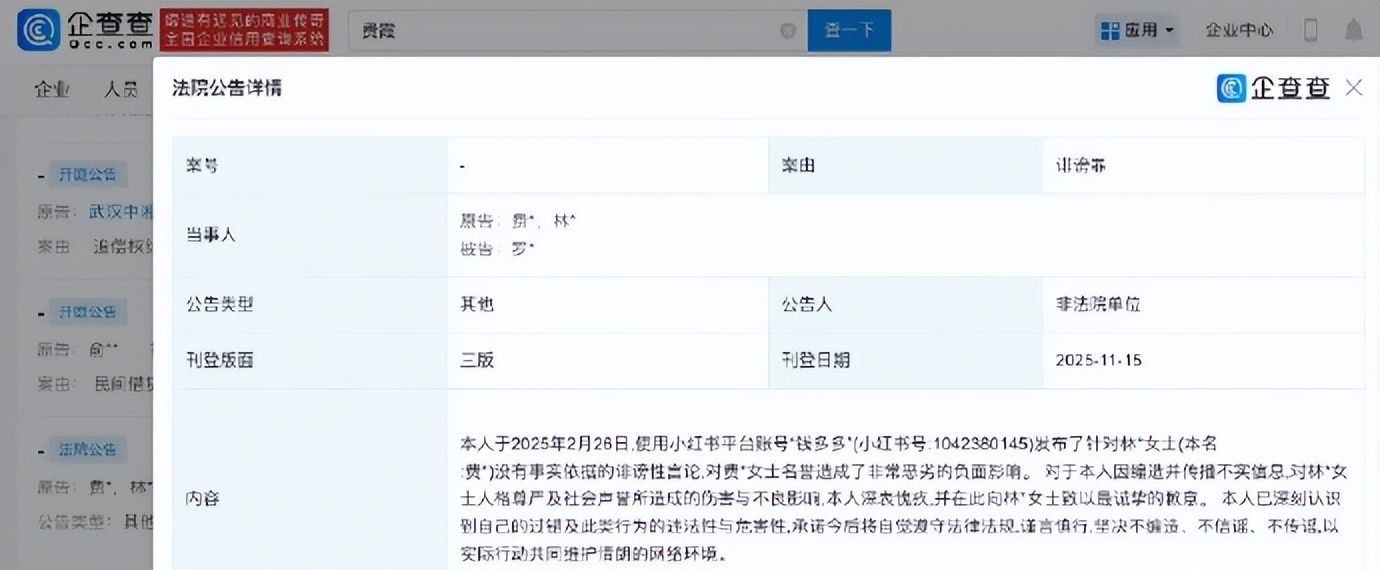Click the second 开庭公告 tag

click(x=87, y=312)
